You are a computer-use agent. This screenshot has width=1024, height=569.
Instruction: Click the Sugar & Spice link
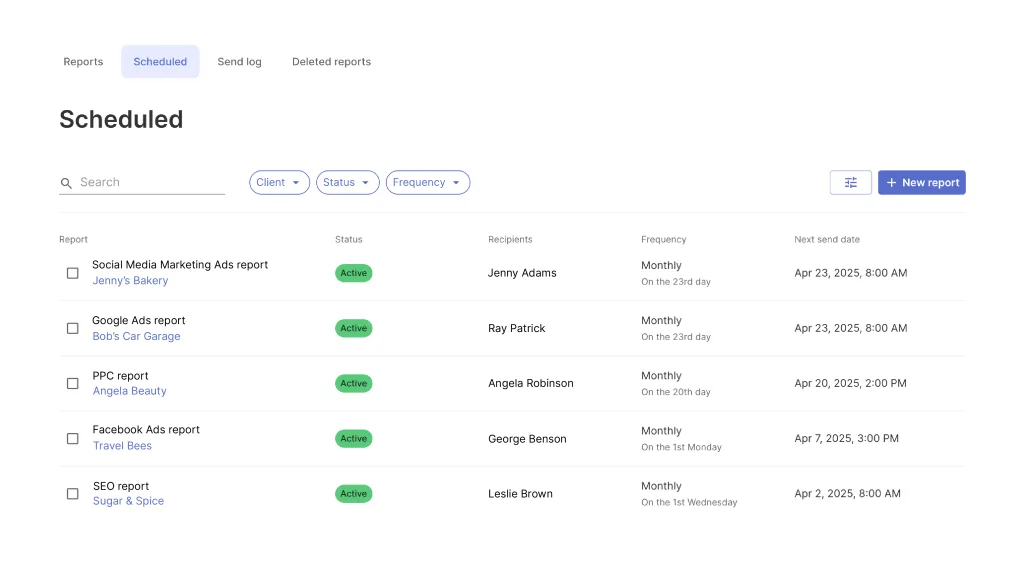tap(128, 501)
